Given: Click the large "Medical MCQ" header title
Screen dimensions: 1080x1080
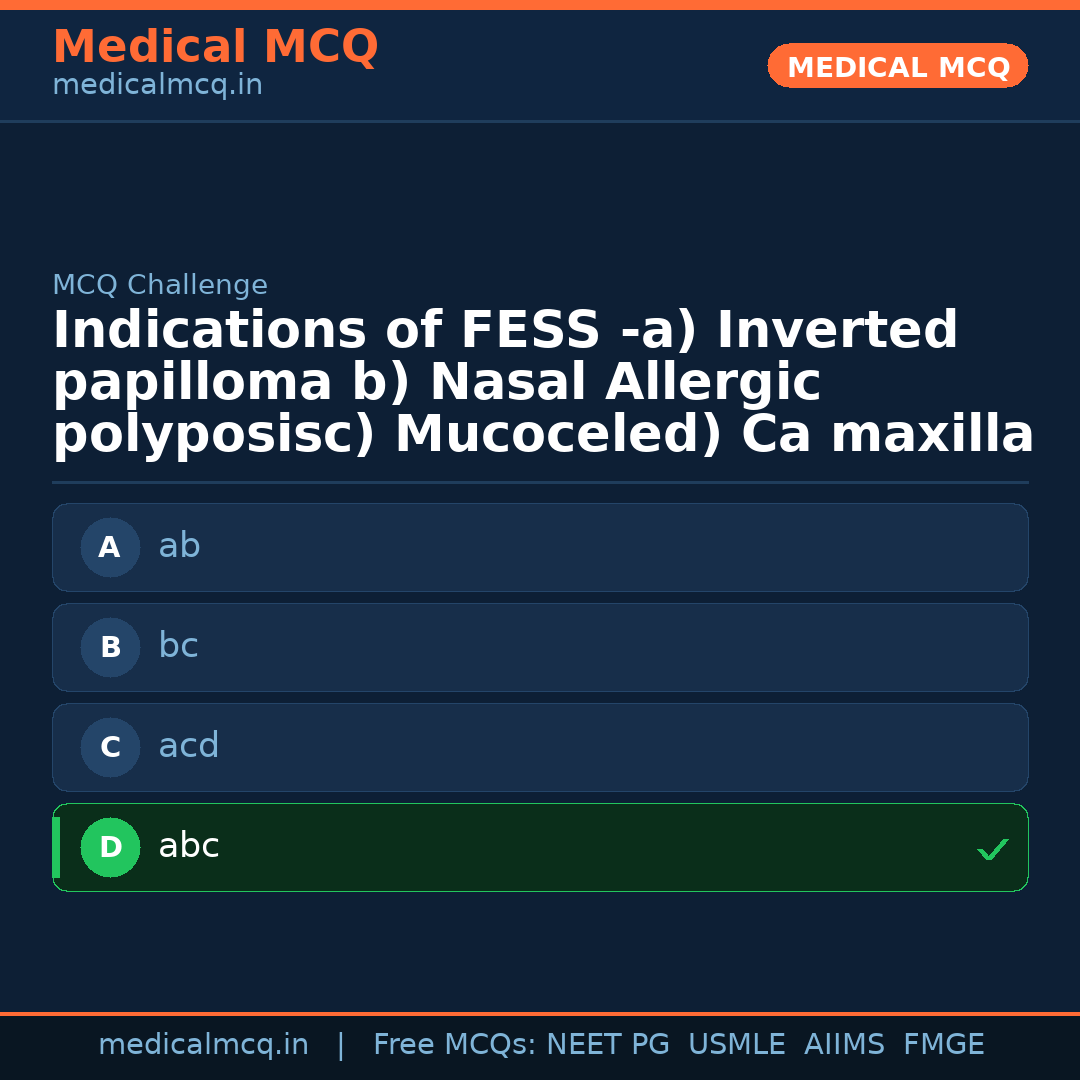Looking at the screenshot, I should click(x=215, y=47).
